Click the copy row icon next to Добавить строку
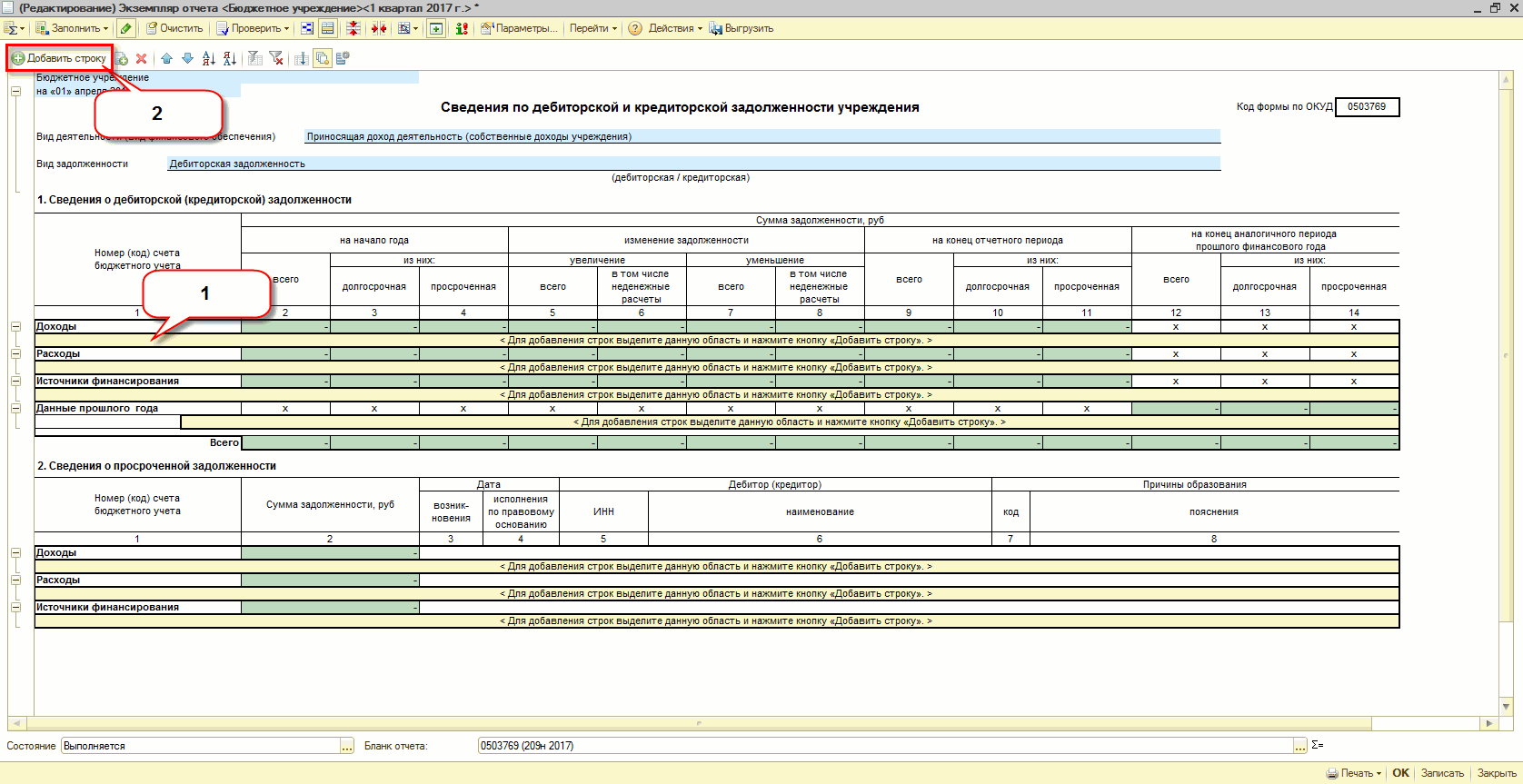This screenshot has width=1523, height=784. tap(122, 58)
